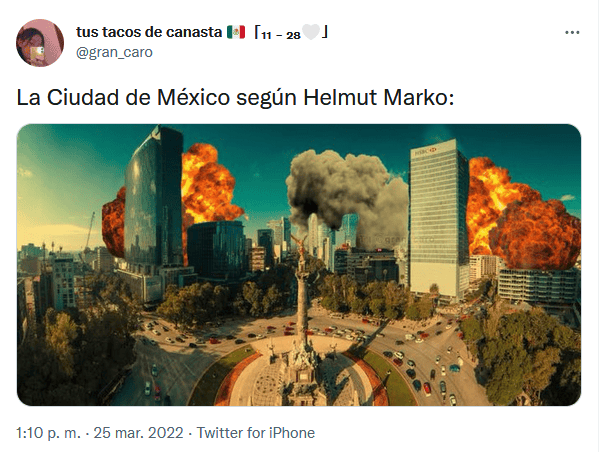This screenshot has width=614, height=452.
Task: Open the display name tus tacos de canasta
Action: click(149, 32)
